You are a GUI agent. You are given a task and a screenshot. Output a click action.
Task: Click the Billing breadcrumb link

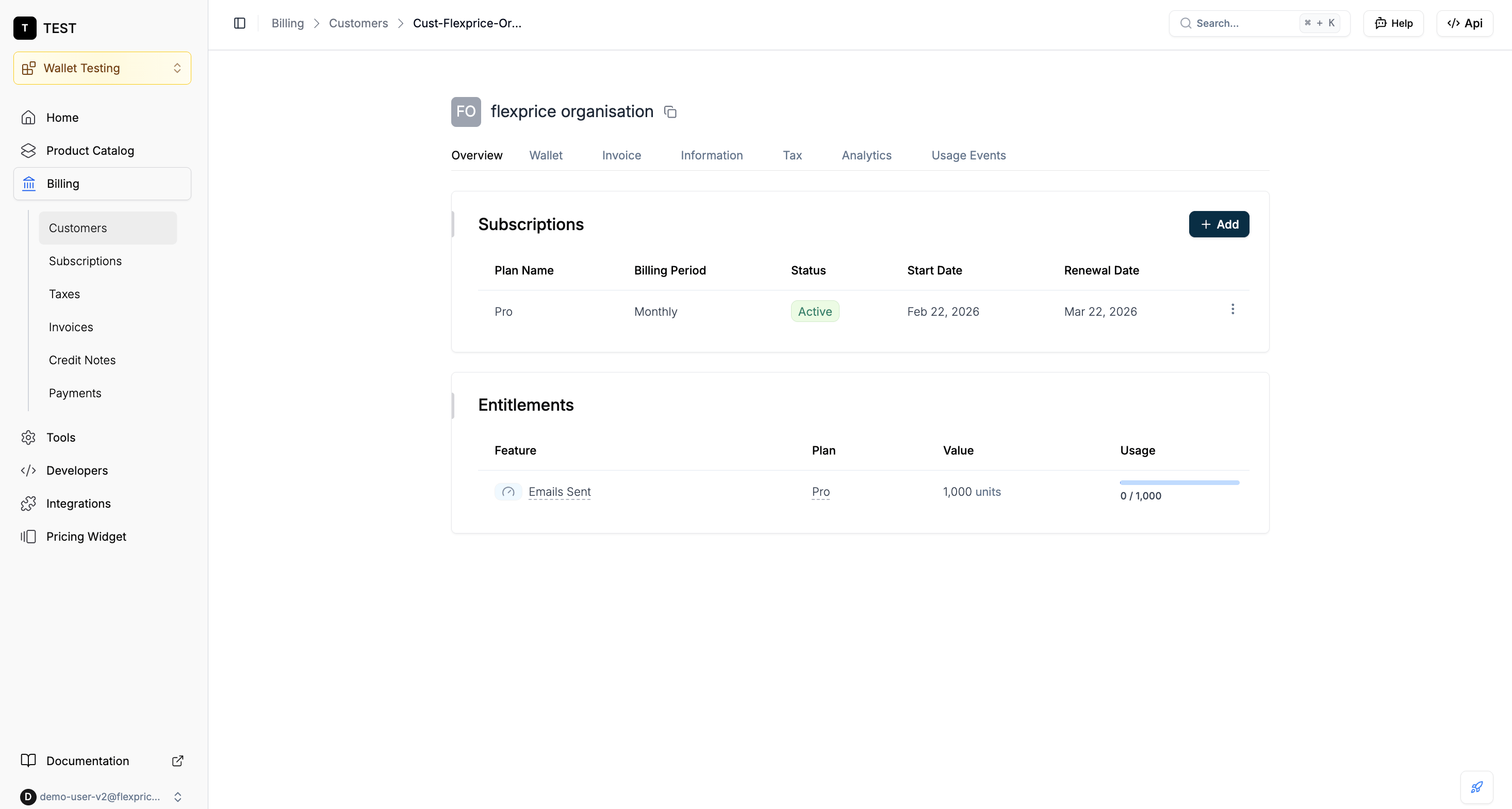pos(288,23)
